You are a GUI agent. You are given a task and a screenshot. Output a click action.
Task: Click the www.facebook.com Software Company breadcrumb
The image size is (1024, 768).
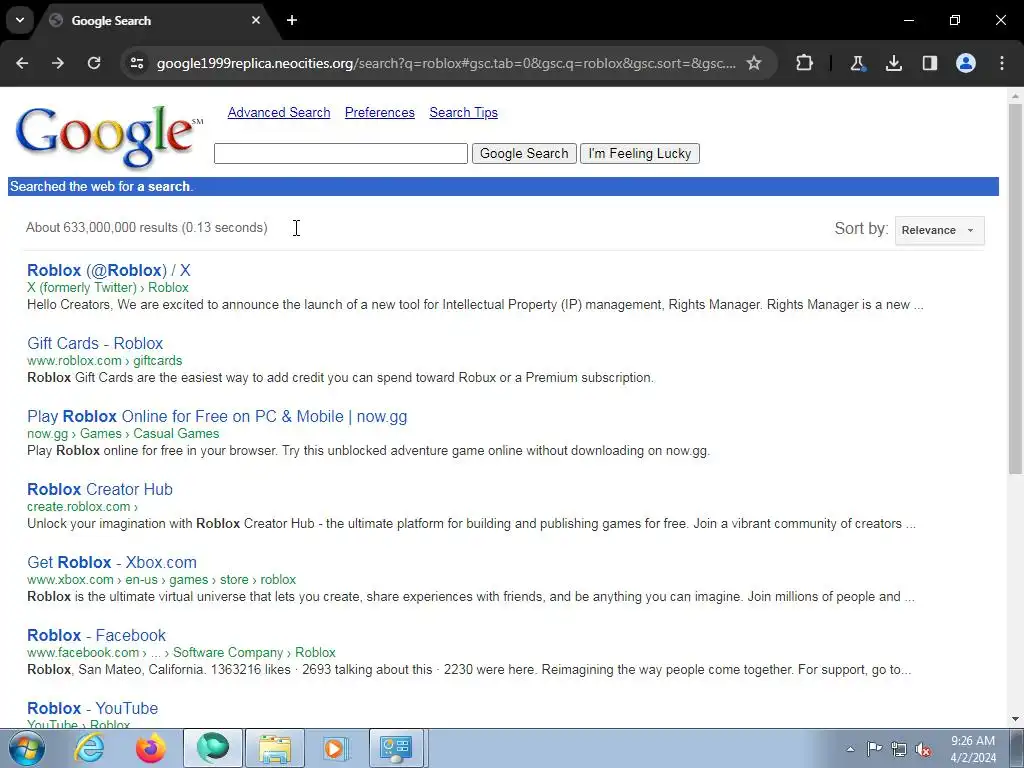click(x=181, y=653)
